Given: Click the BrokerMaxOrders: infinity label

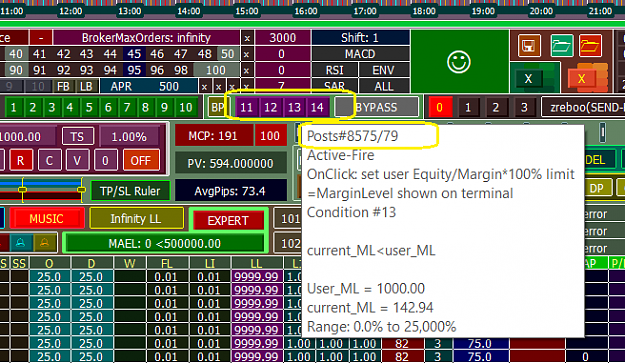Looking at the screenshot, I should click(146, 38).
